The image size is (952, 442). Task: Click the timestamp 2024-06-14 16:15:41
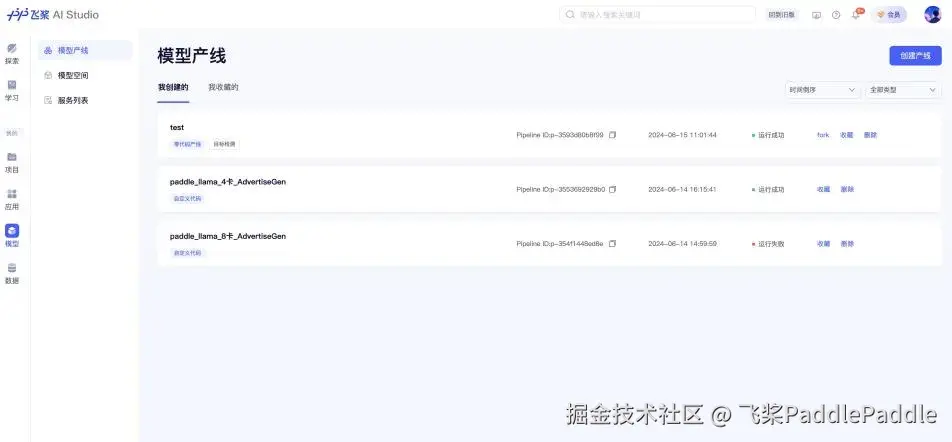[x=682, y=189]
